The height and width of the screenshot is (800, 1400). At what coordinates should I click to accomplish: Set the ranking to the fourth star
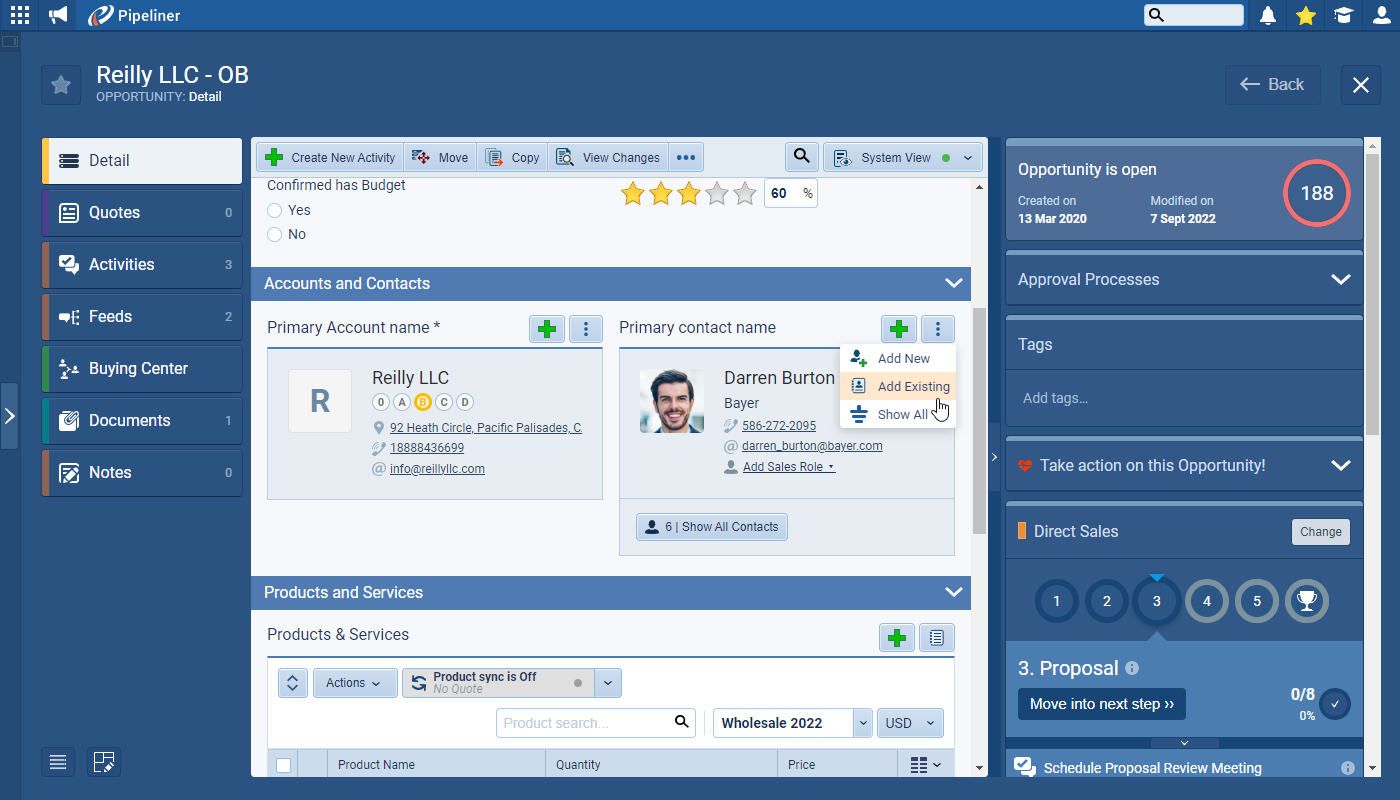click(x=716, y=193)
